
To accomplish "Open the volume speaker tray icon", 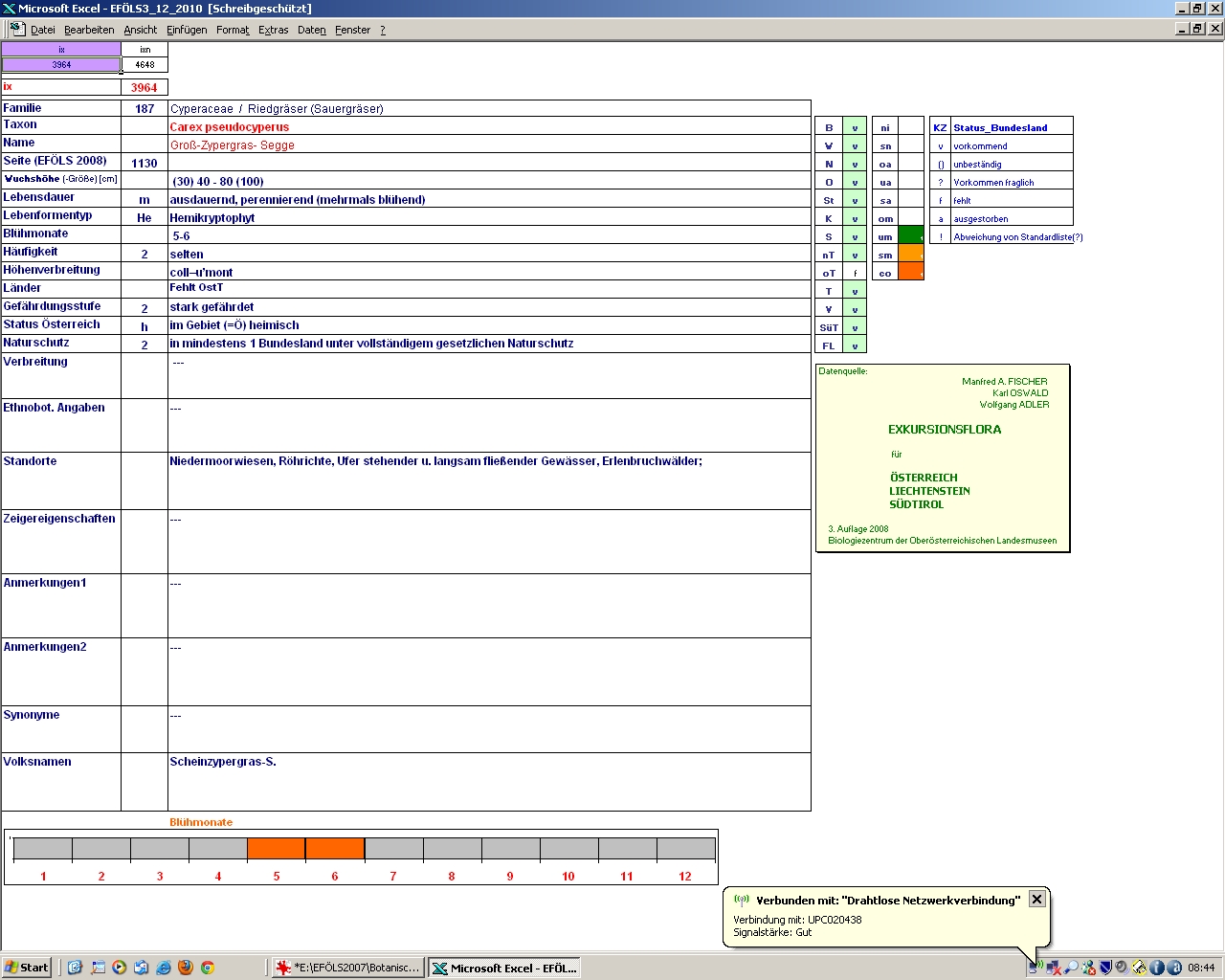I will click(x=1123, y=968).
